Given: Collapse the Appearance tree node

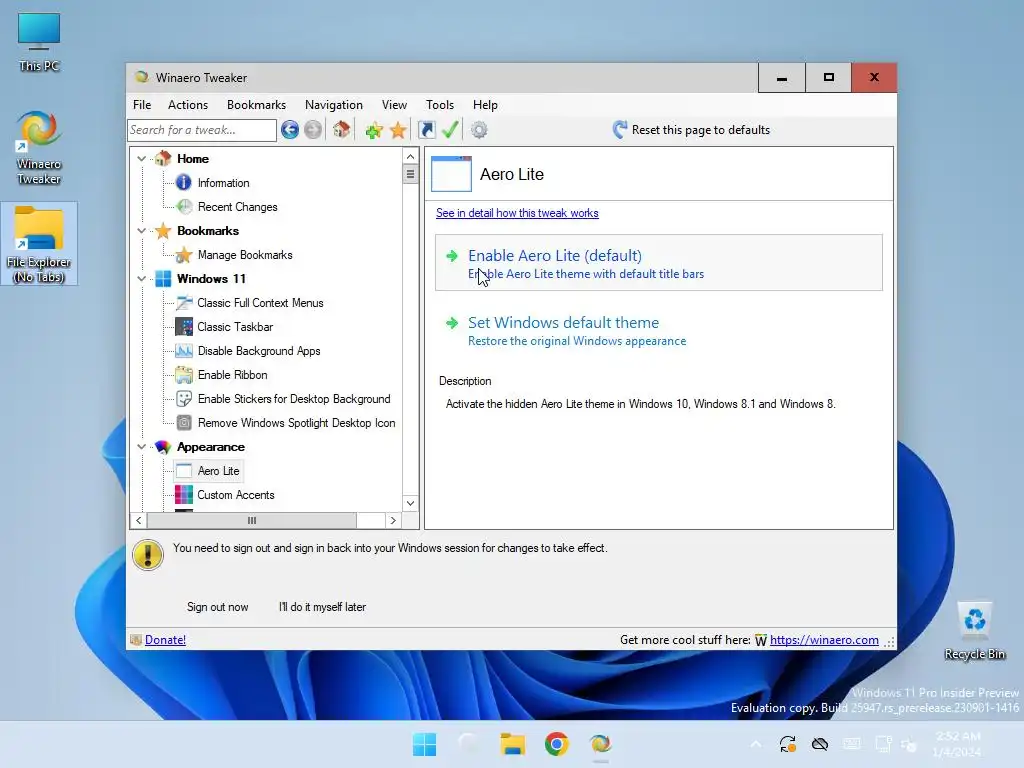Looking at the screenshot, I should (x=142, y=447).
